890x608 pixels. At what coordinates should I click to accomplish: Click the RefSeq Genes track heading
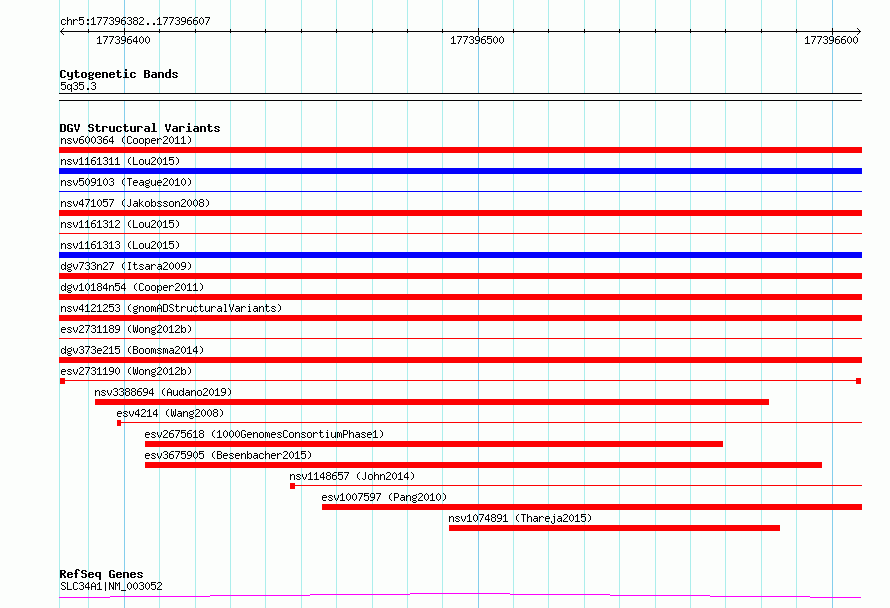point(101,574)
